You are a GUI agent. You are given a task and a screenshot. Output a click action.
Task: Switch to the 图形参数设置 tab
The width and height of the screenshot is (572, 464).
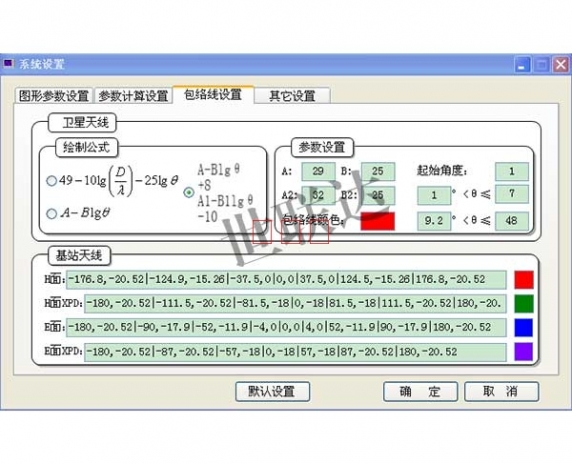coord(54,96)
